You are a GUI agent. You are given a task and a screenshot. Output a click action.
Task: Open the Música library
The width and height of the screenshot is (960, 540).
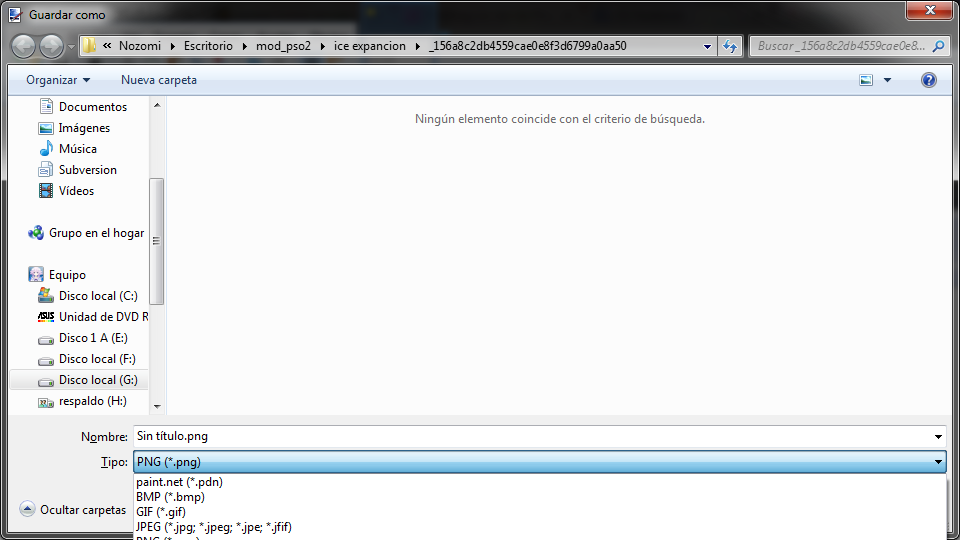[77, 149]
